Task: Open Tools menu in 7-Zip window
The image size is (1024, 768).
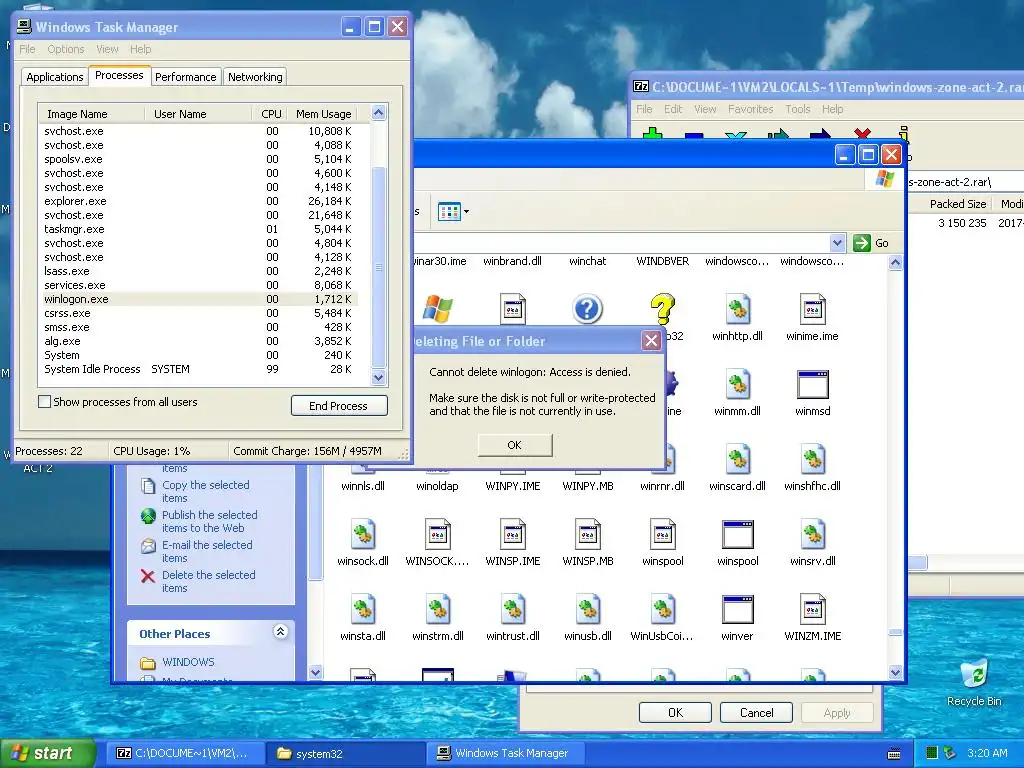Action: click(x=797, y=109)
